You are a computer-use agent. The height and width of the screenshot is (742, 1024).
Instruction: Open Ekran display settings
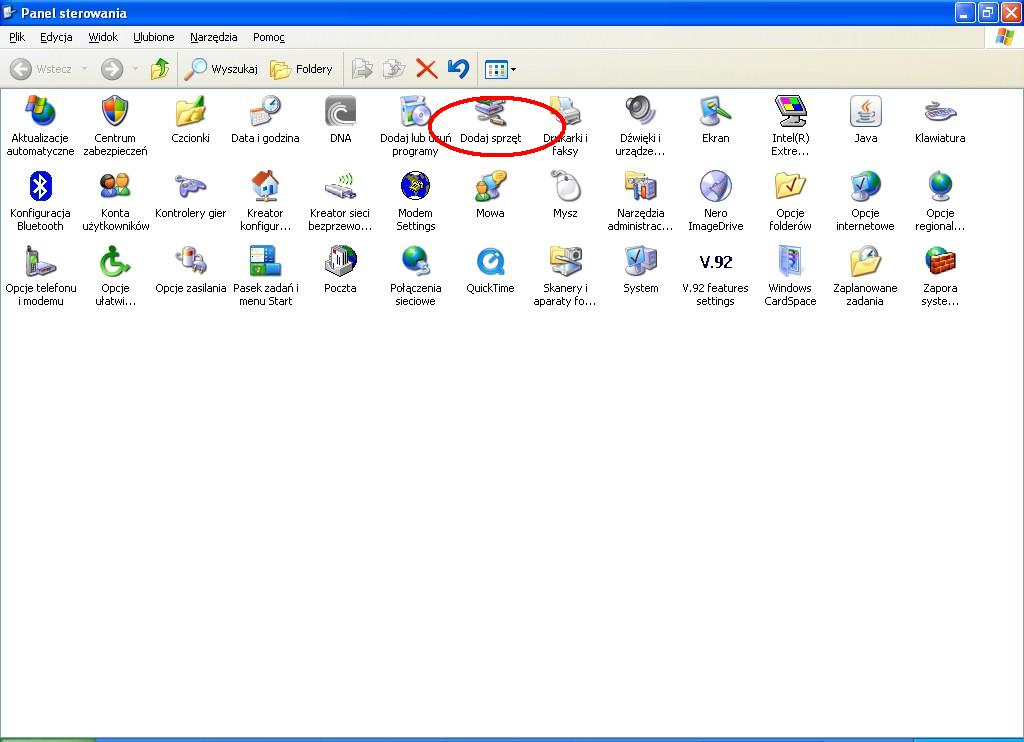coord(715,120)
